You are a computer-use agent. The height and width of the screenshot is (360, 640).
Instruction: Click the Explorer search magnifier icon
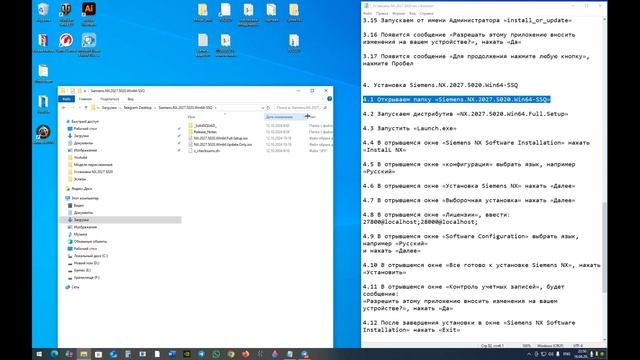click(x=325, y=108)
